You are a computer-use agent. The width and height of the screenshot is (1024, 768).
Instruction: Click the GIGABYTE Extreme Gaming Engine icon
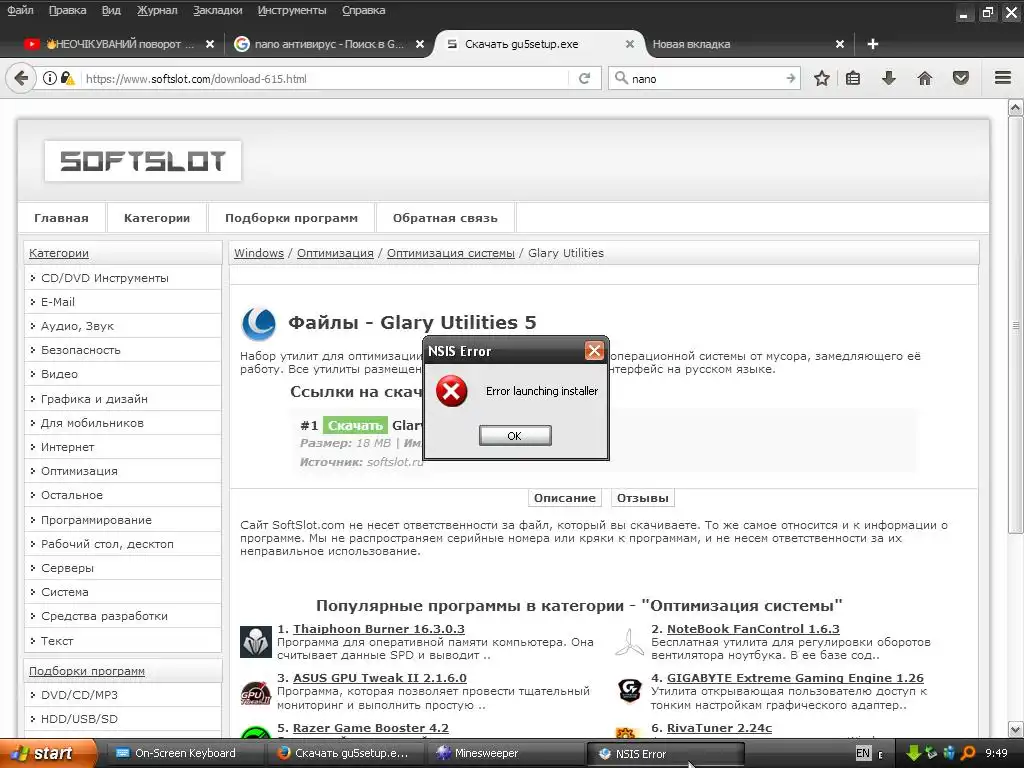click(630, 690)
